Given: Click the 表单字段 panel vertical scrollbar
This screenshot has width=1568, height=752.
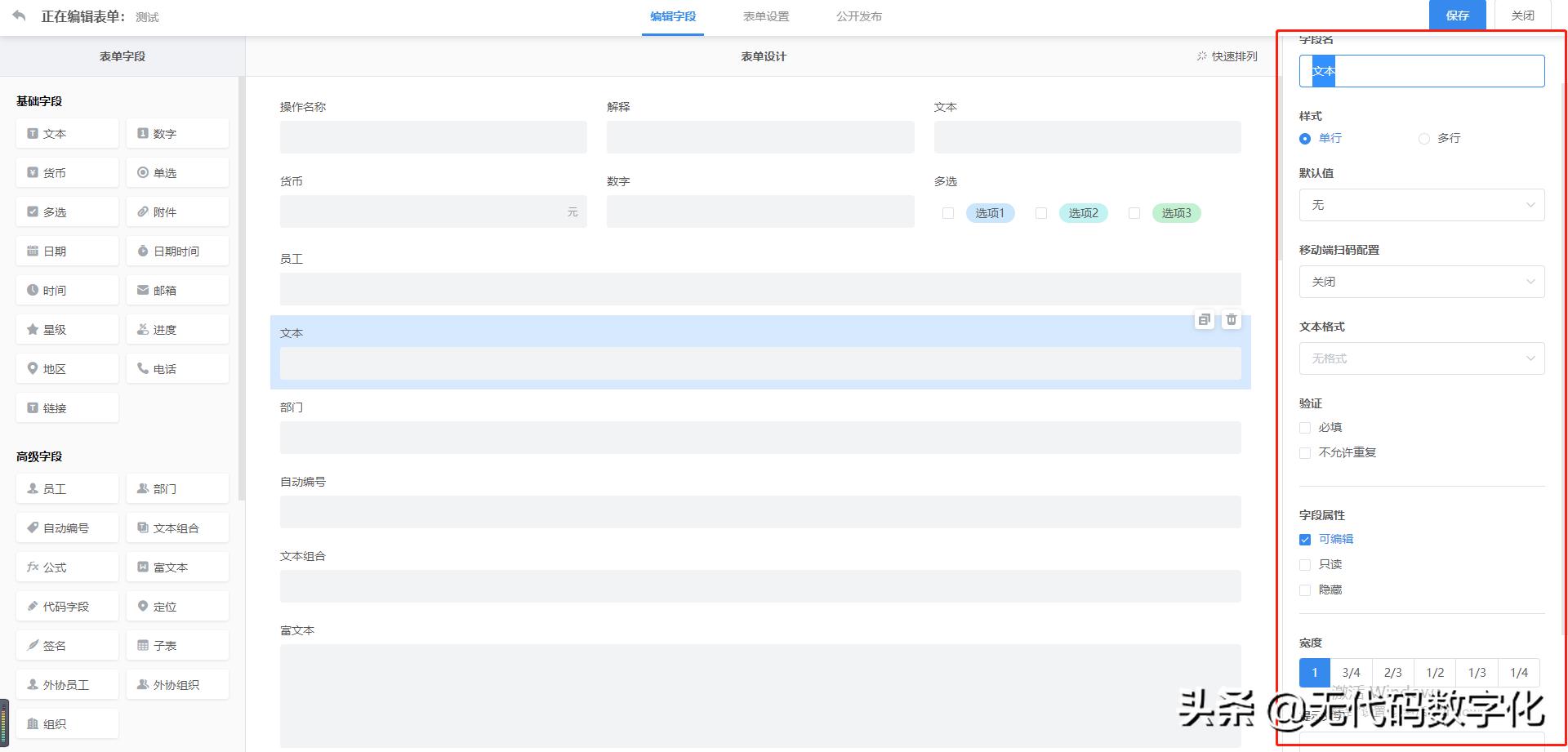Looking at the screenshot, I should pos(241,288).
